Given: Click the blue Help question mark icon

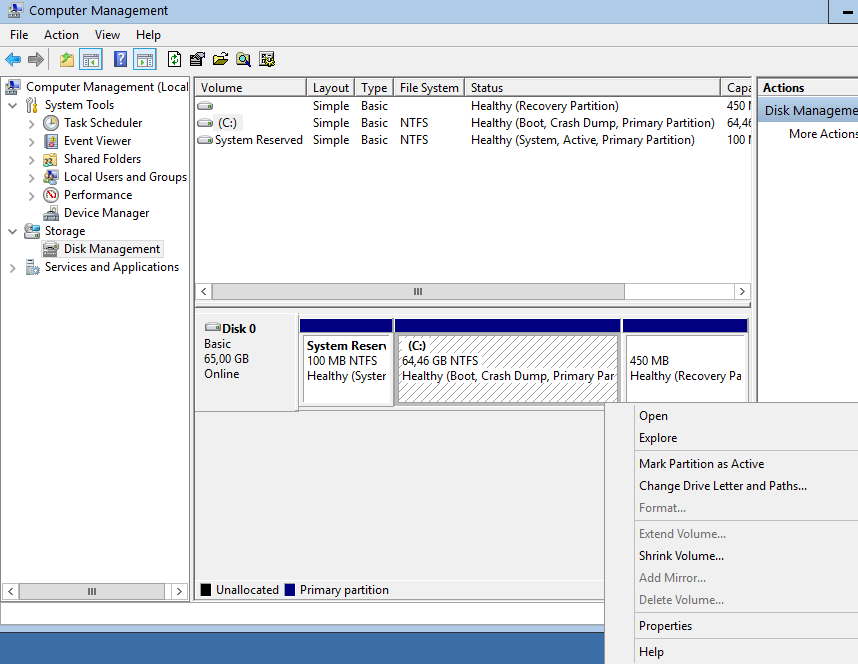Looking at the screenshot, I should tap(120, 60).
